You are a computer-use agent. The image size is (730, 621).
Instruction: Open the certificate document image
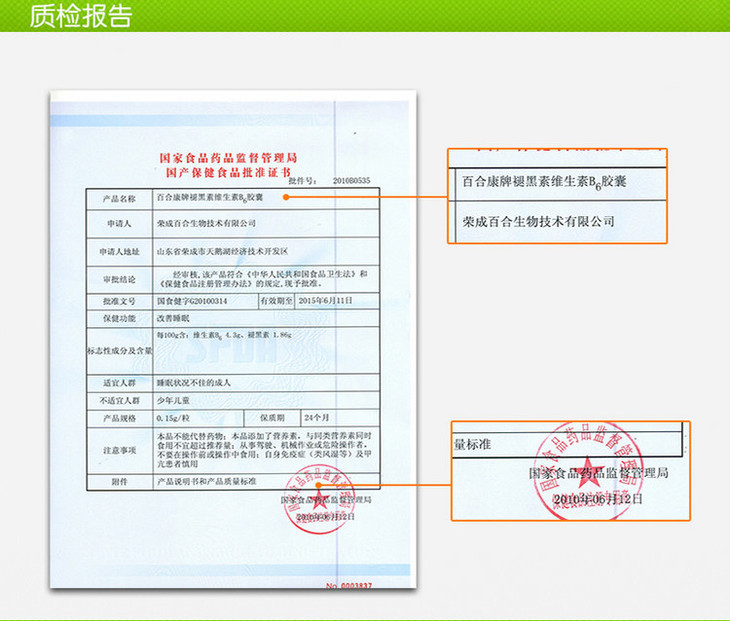233,339
